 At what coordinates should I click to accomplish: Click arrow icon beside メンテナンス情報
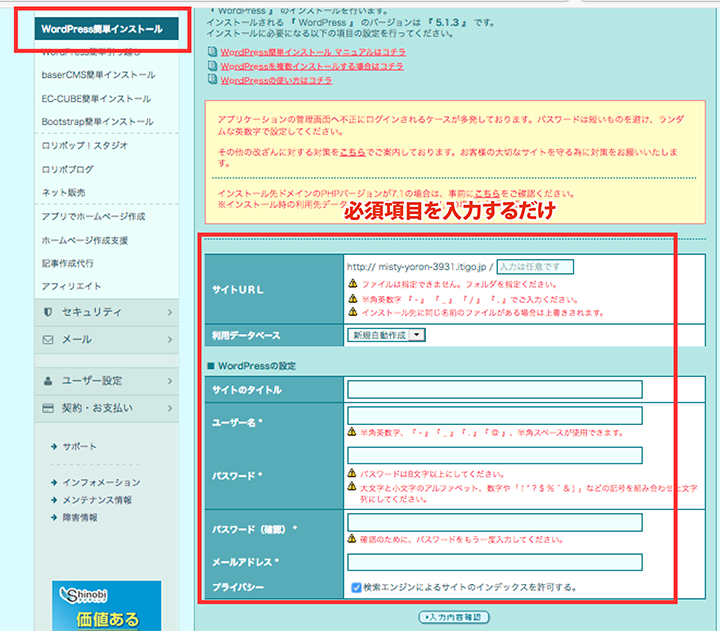click(x=54, y=500)
